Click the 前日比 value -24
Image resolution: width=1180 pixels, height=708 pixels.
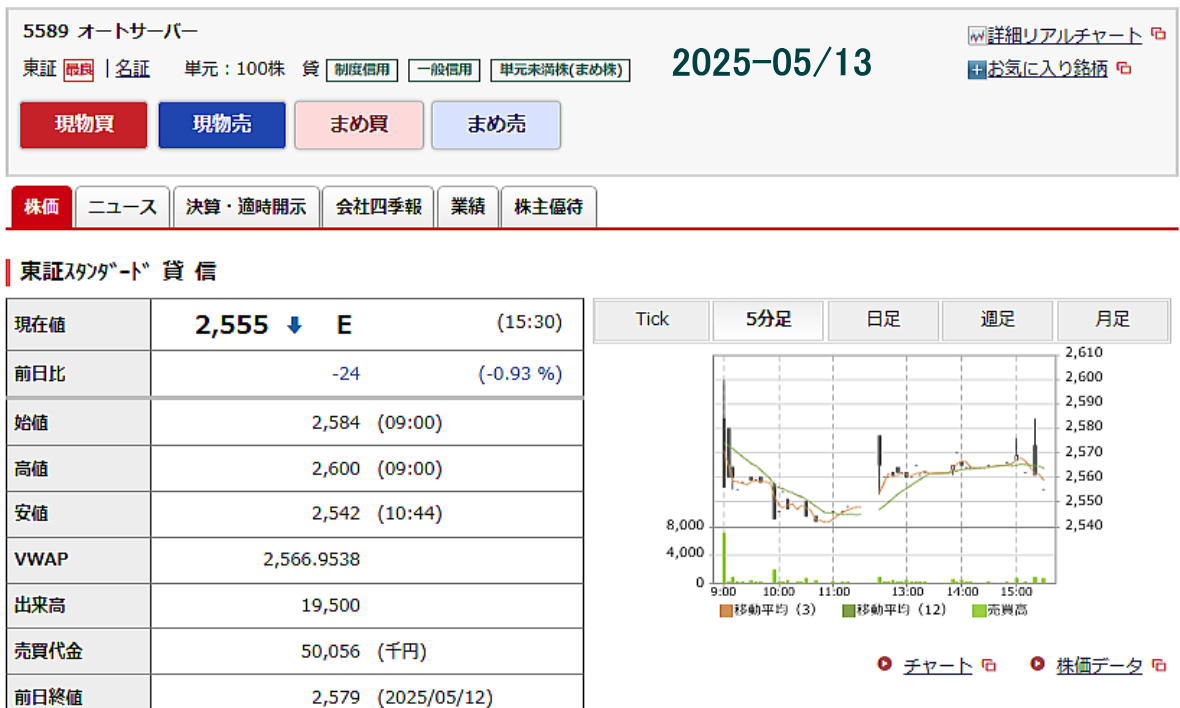[346, 374]
